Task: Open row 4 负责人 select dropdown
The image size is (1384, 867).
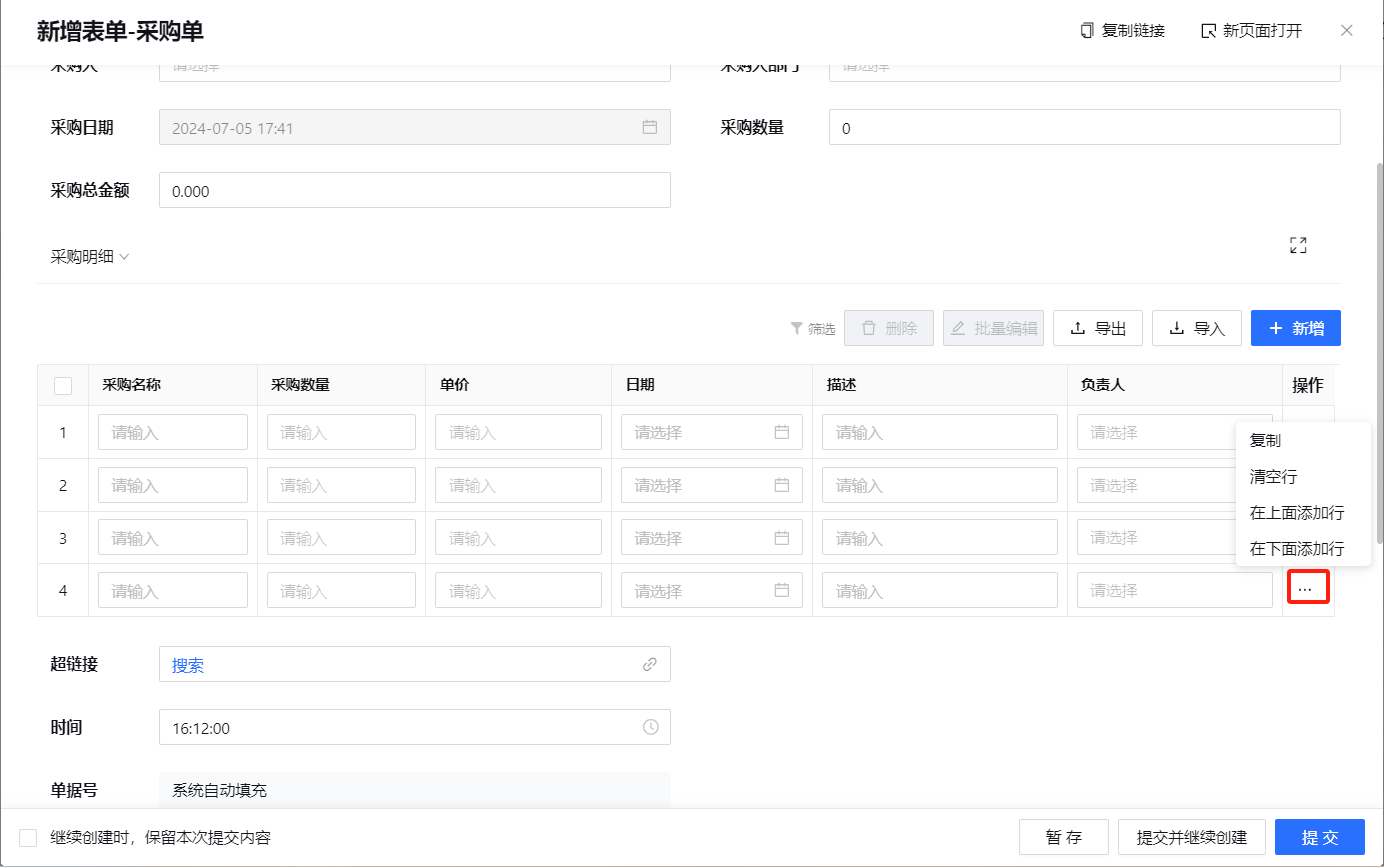Action: click(x=1175, y=590)
